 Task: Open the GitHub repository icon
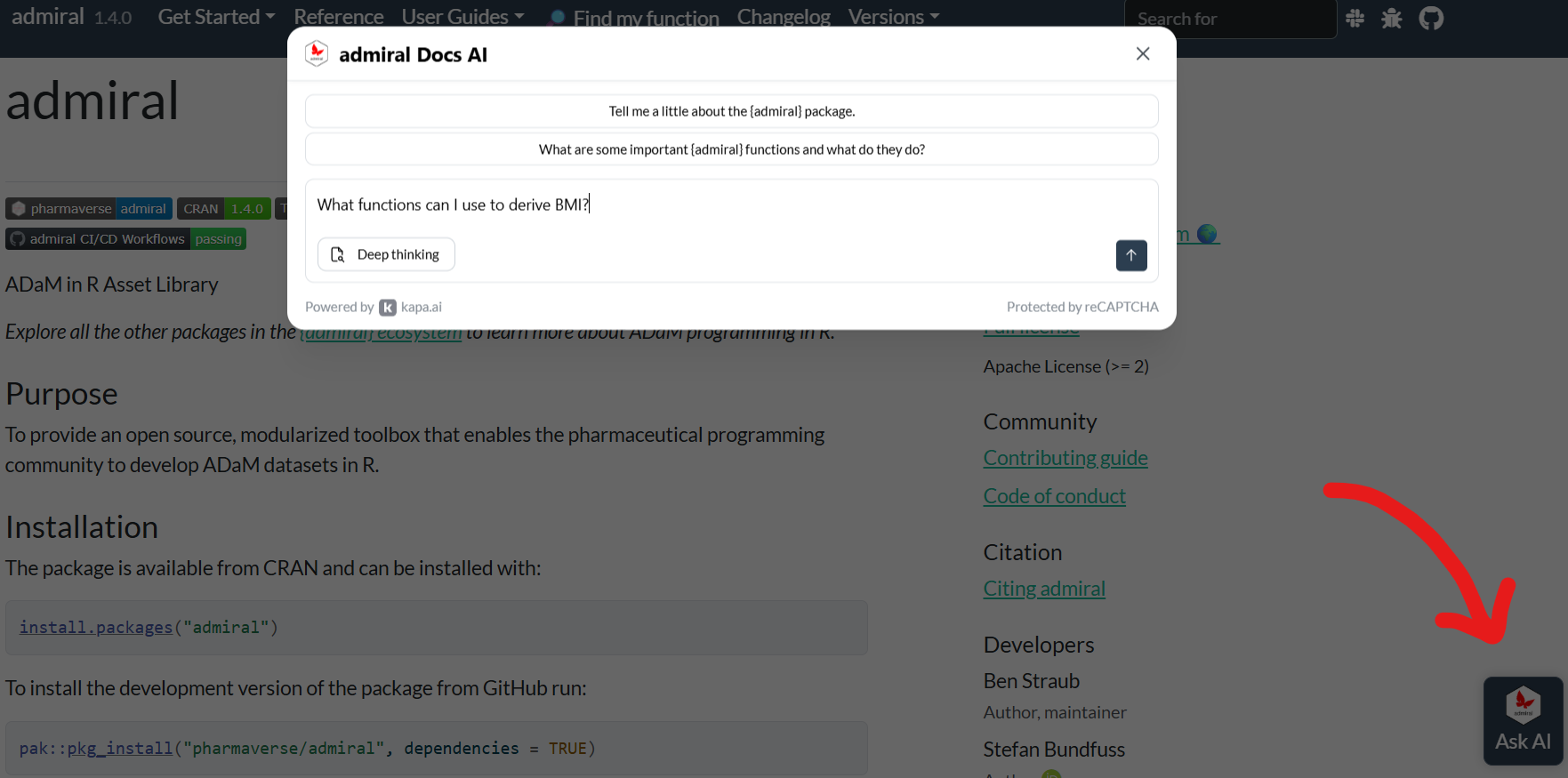(x=1431, y=19)
